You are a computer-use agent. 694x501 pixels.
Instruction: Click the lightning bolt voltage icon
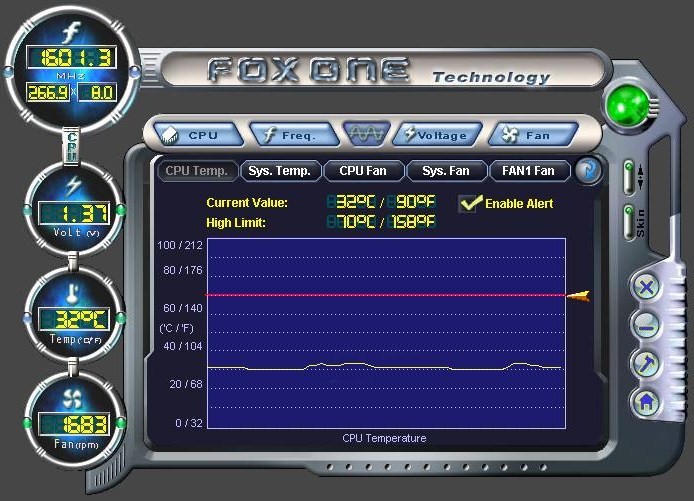[73, 186]
